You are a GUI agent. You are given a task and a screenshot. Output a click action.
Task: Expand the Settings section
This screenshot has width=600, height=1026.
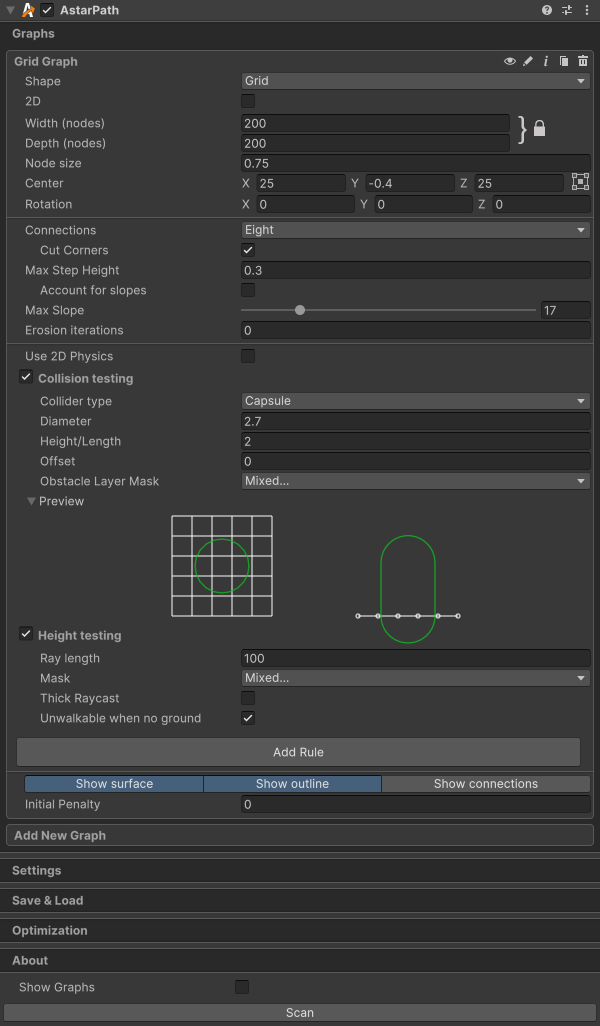36,870
